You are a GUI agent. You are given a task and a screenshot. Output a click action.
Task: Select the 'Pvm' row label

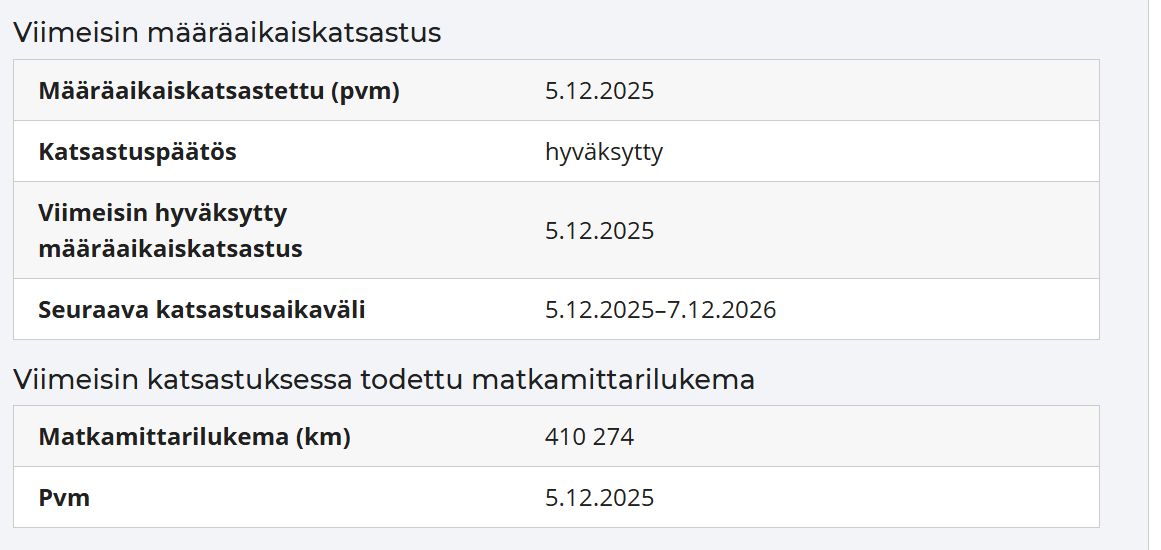[64, 497]
